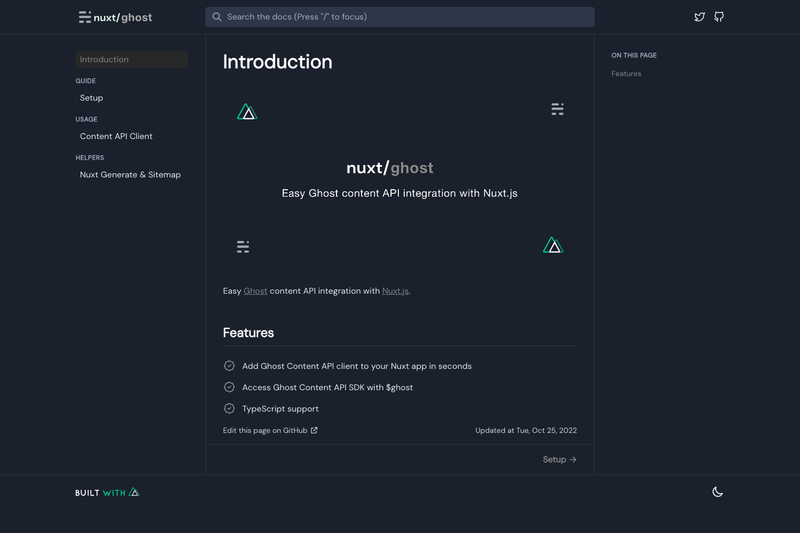Open the Twitter icon link in header

[699, 17]
